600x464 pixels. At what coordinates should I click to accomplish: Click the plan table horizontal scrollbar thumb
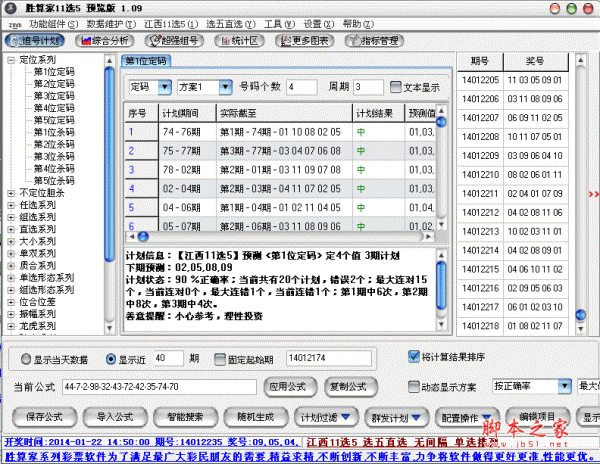tap(143, 237)
